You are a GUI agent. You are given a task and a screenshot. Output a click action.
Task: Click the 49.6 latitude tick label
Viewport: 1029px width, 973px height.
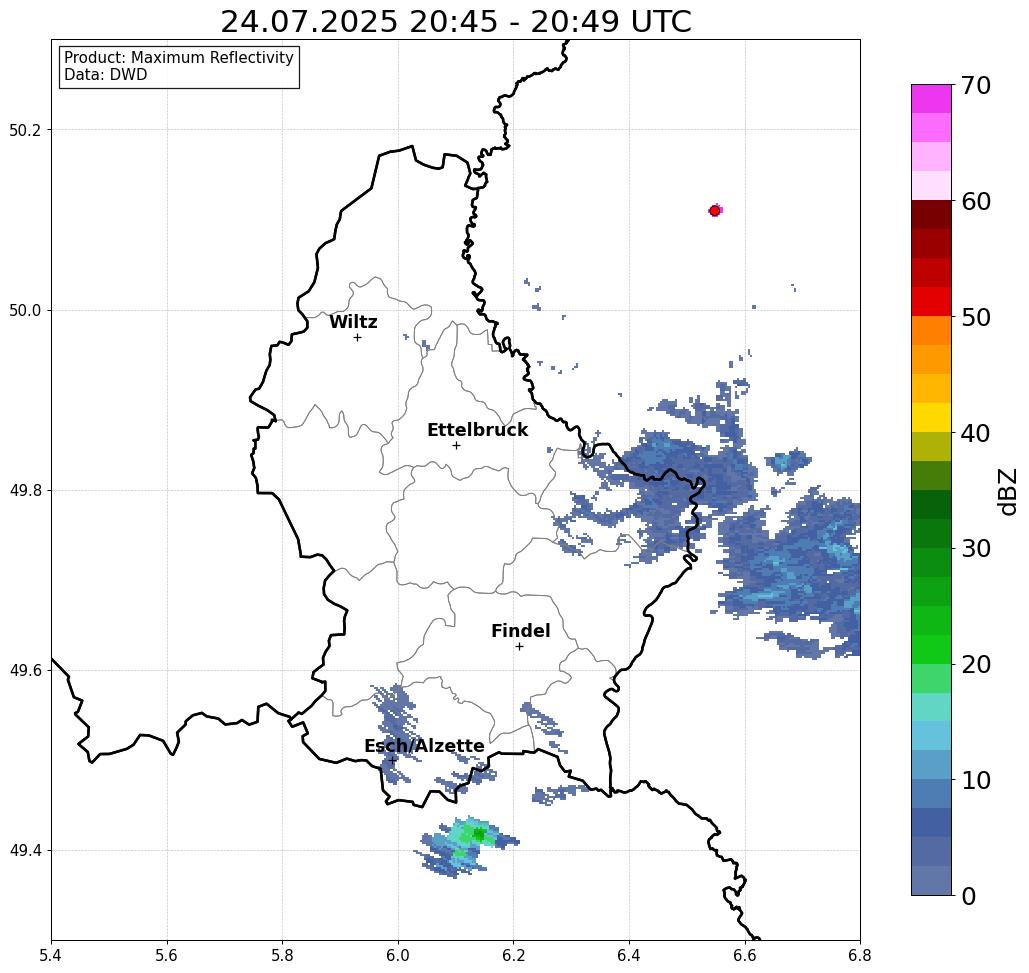[x=25, y=671]
